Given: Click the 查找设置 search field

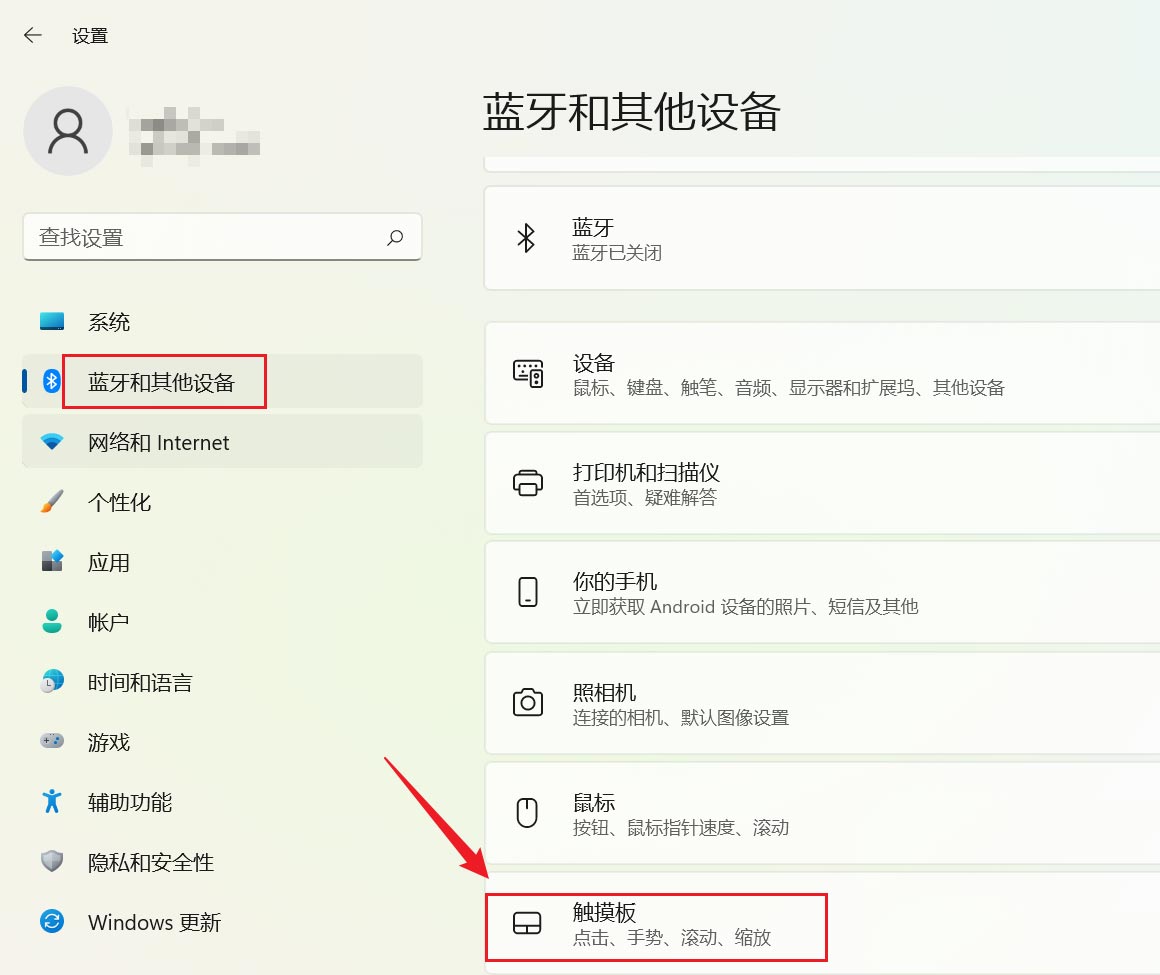Looking at the screenshot, I should (222, 237).
